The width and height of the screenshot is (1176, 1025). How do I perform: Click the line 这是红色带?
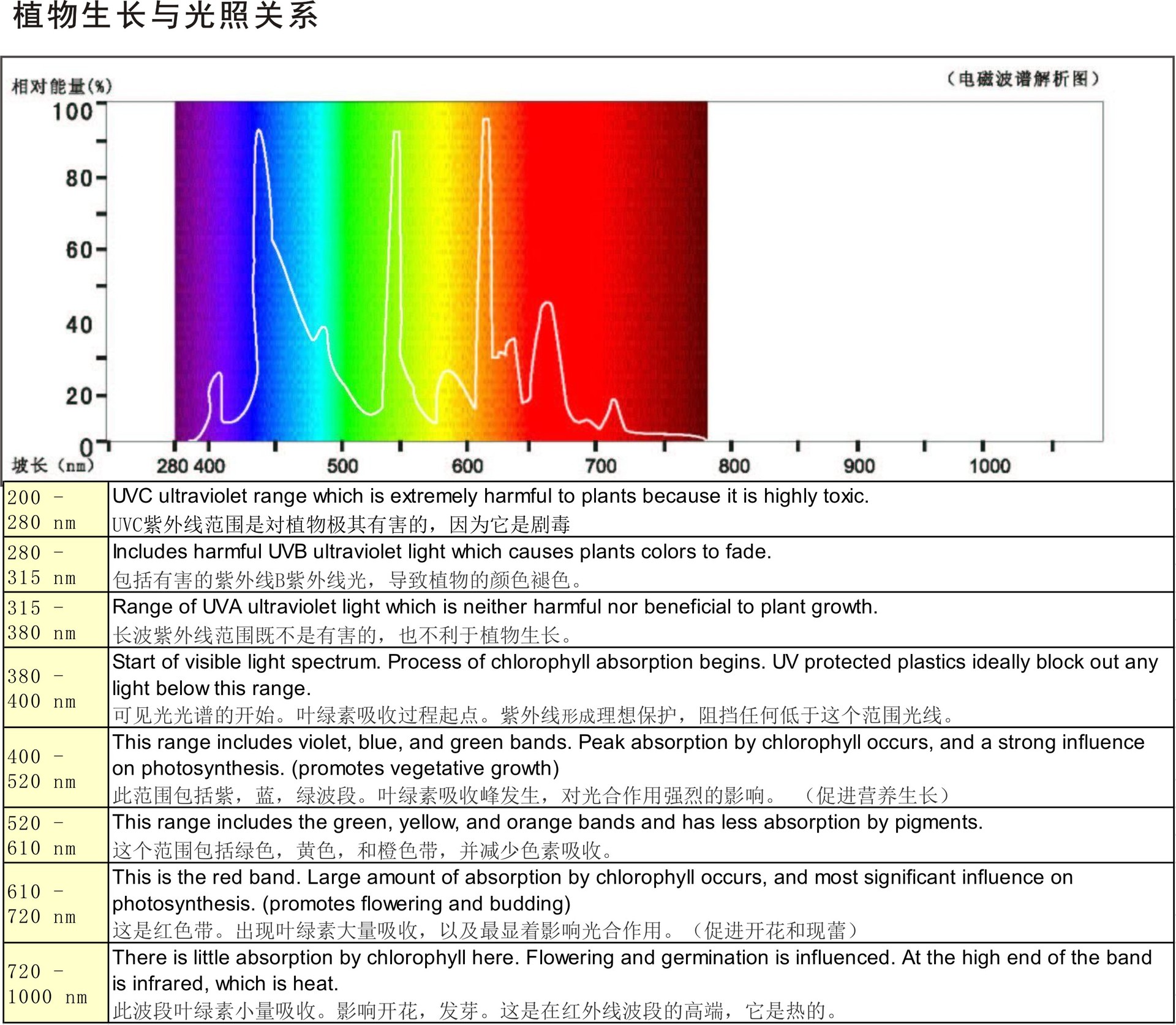coord(485,931)
